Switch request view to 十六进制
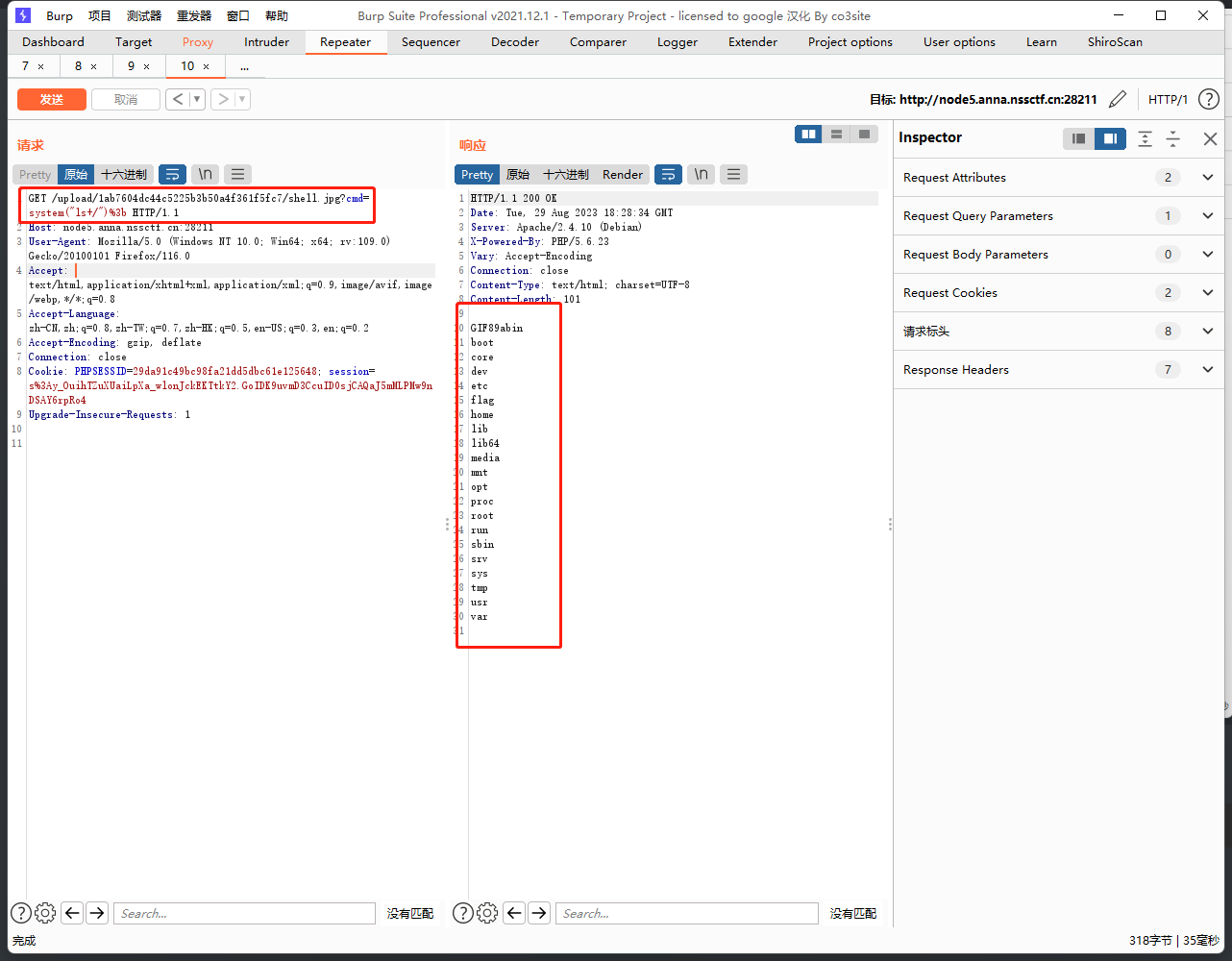 [x=124, y=174]
